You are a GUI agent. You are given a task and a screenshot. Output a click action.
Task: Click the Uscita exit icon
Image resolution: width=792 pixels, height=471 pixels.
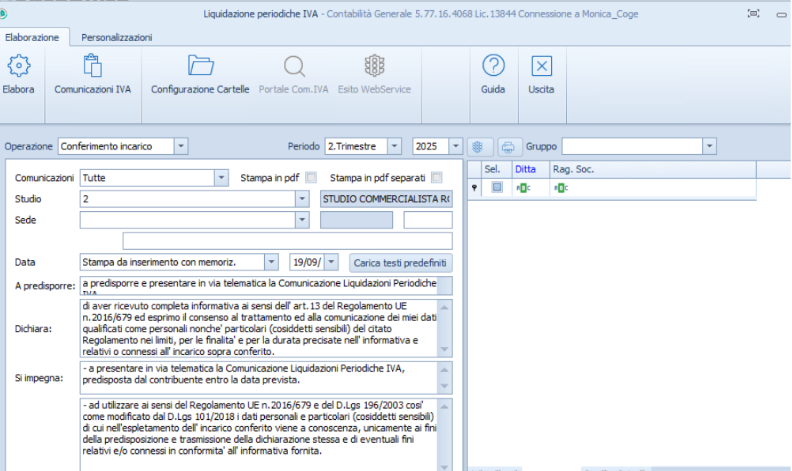pyautogui.click(x=541, y=67)
